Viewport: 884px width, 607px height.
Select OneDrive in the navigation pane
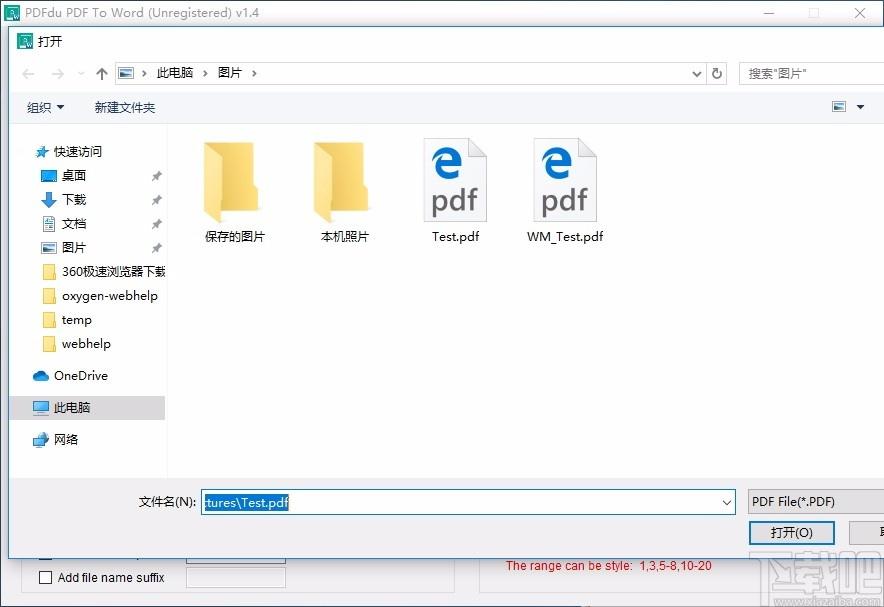tap(70, 376)
